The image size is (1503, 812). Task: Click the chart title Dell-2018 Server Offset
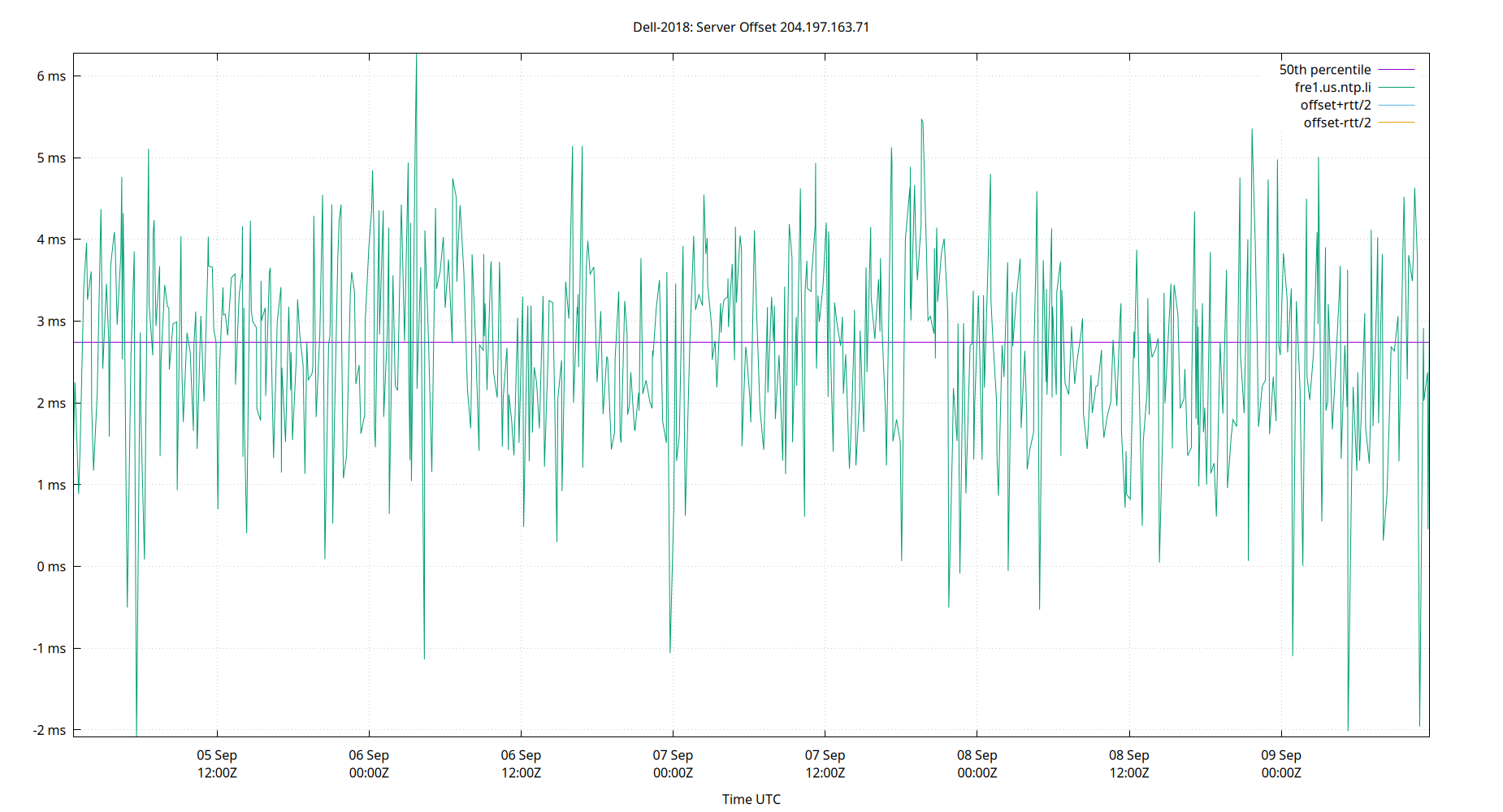coord(750,27)
